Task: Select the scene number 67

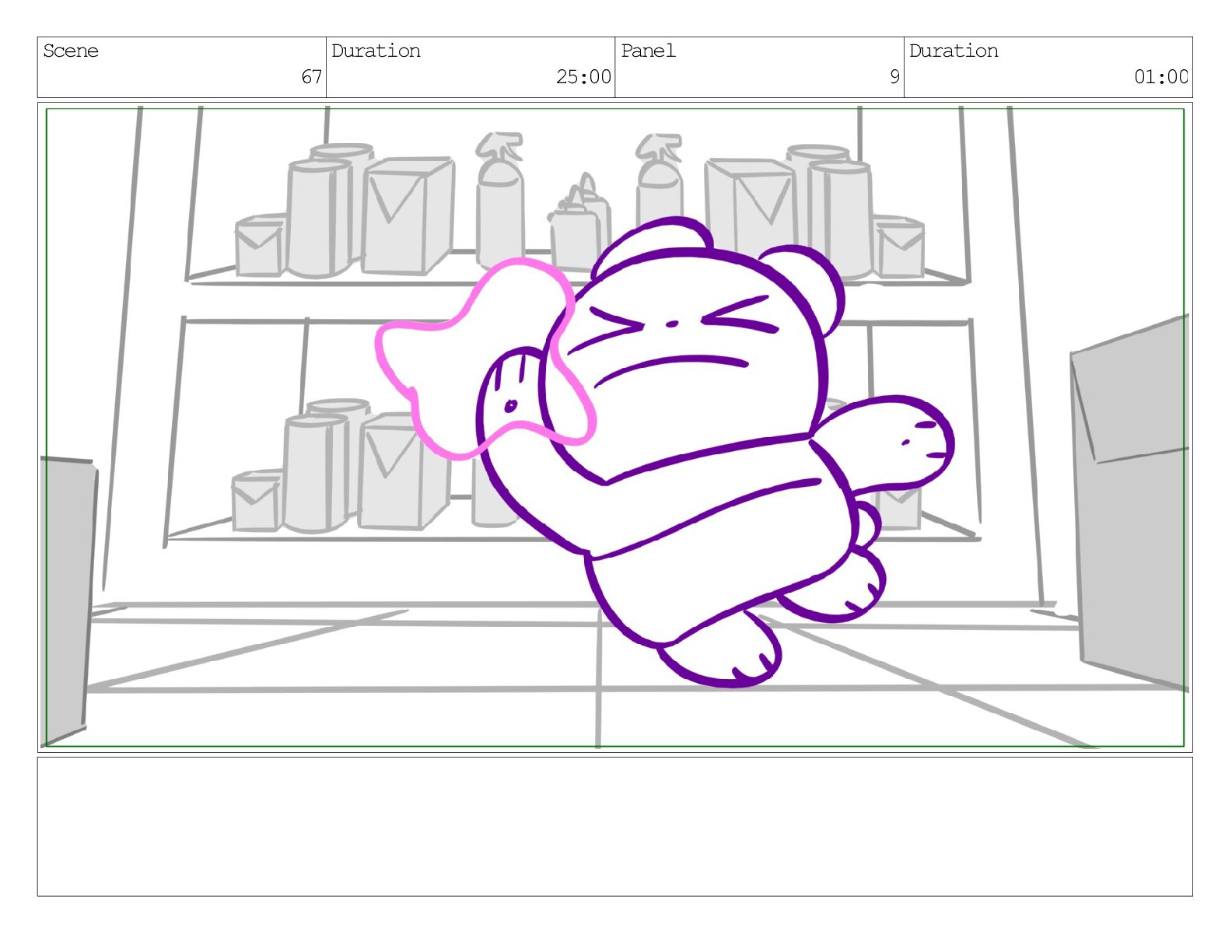Action: (x=311, y=77)
